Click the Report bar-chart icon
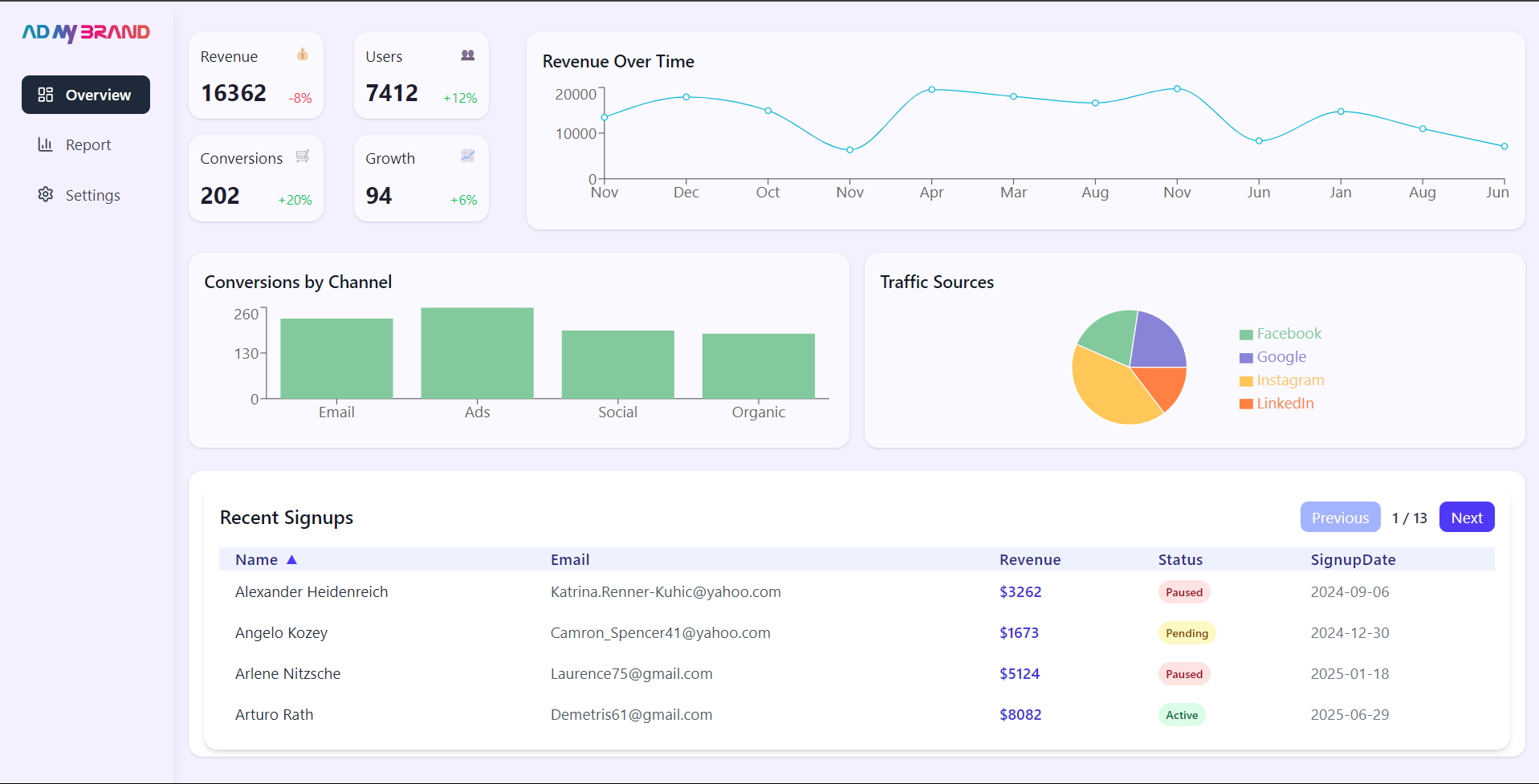 [46, 144]
